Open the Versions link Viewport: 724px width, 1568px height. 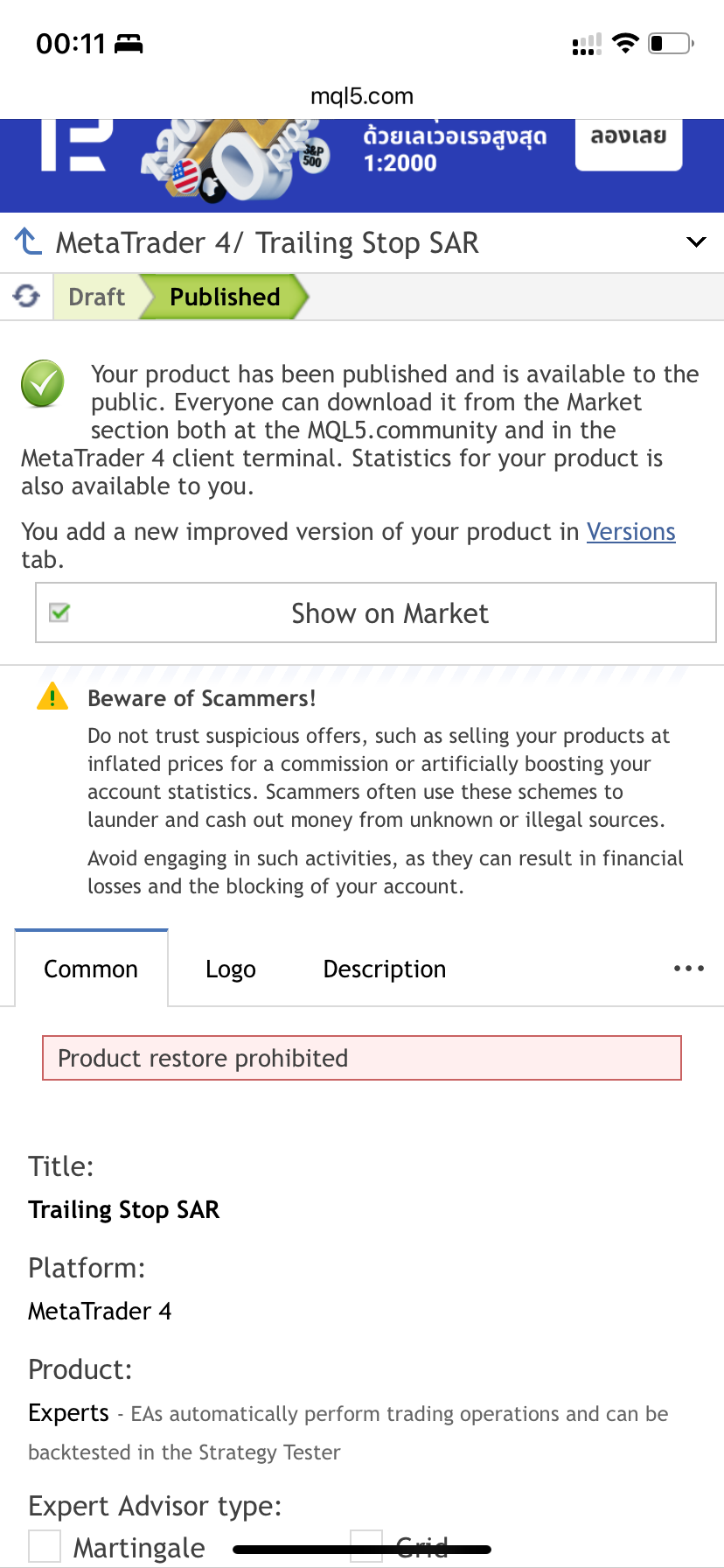click(x=631, y=531)
